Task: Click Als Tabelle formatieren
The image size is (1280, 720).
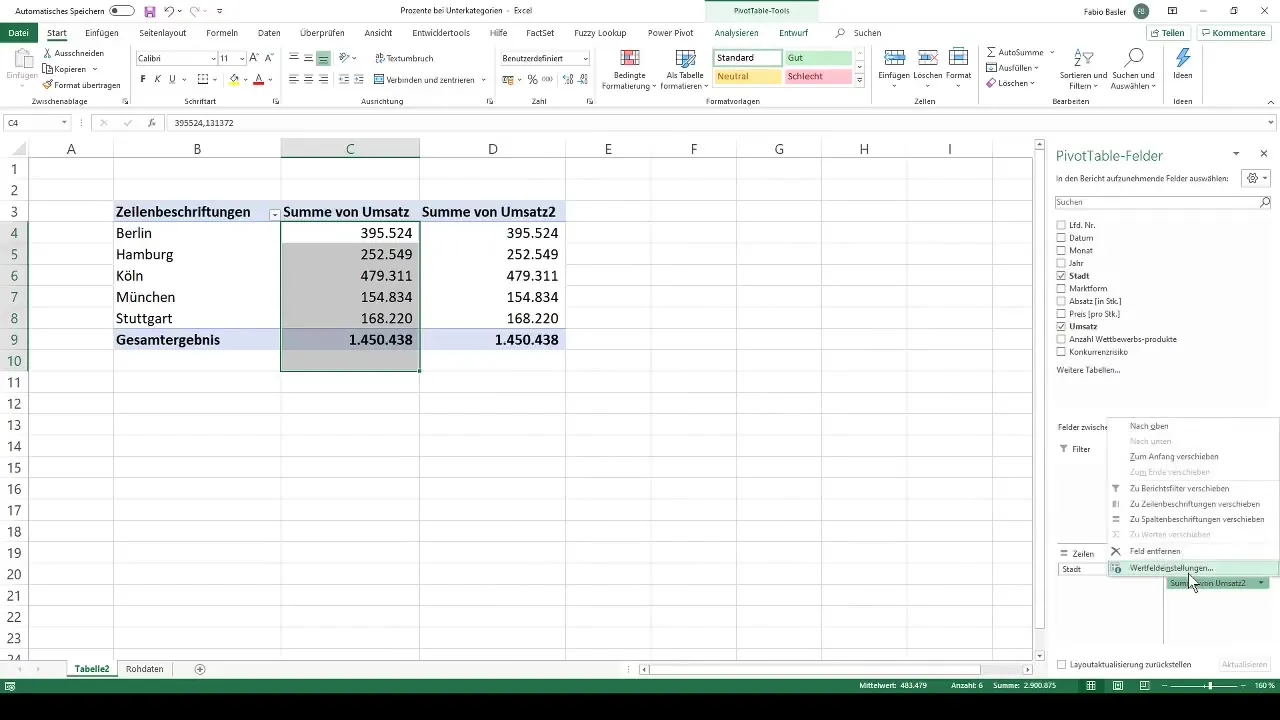Action: (x=685, y=69)
